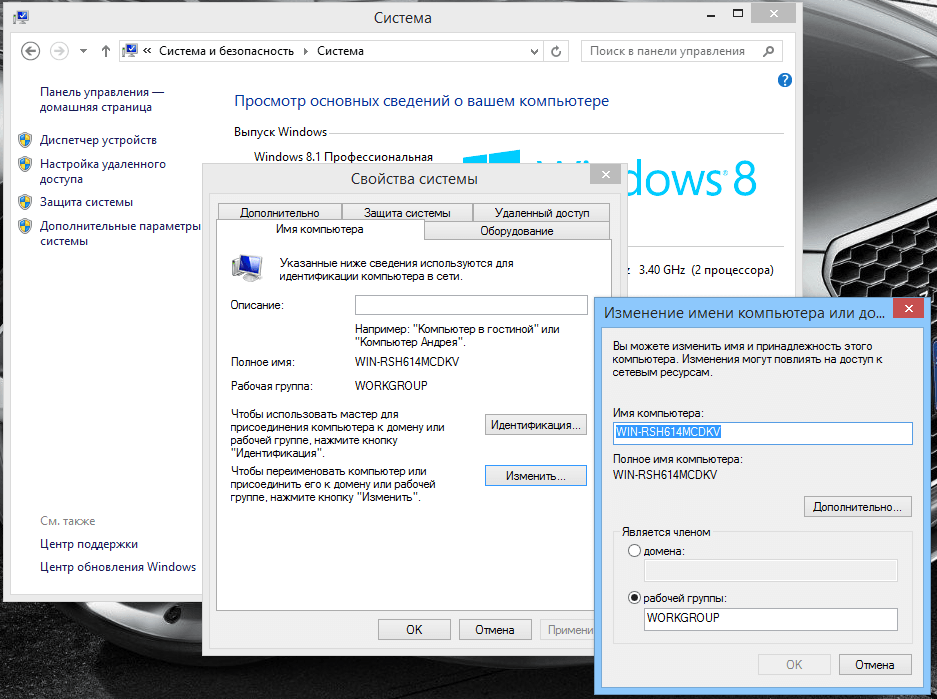Click the Дополнительно... button in rename dialog
Screen dimensions: 937x699
pos(858,507)
